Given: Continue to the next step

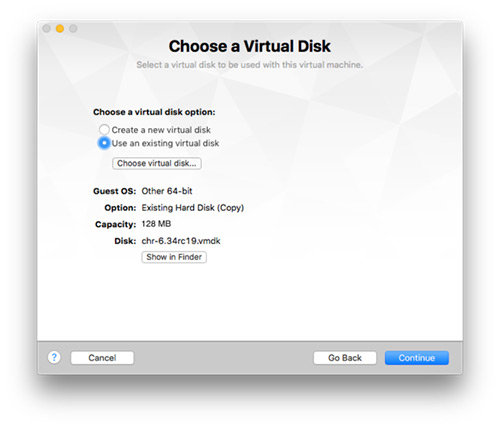Looking at the screenshot, I should point(417,358).
